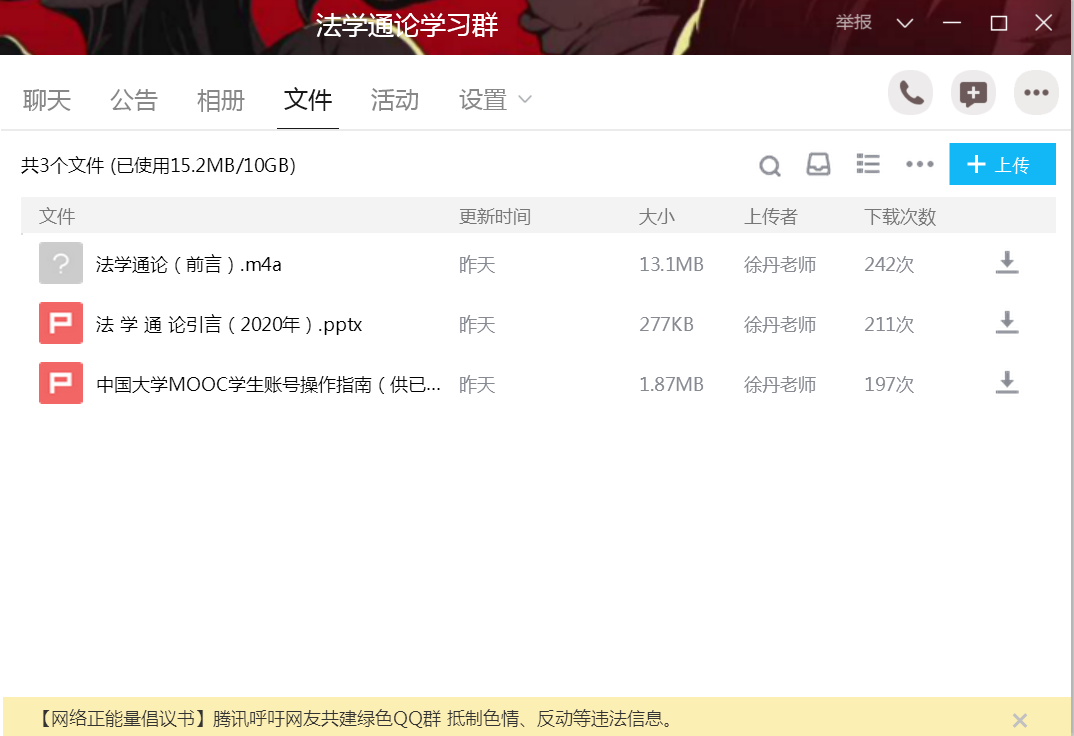Open the file inbox tray icon

(x=818, y=165)
